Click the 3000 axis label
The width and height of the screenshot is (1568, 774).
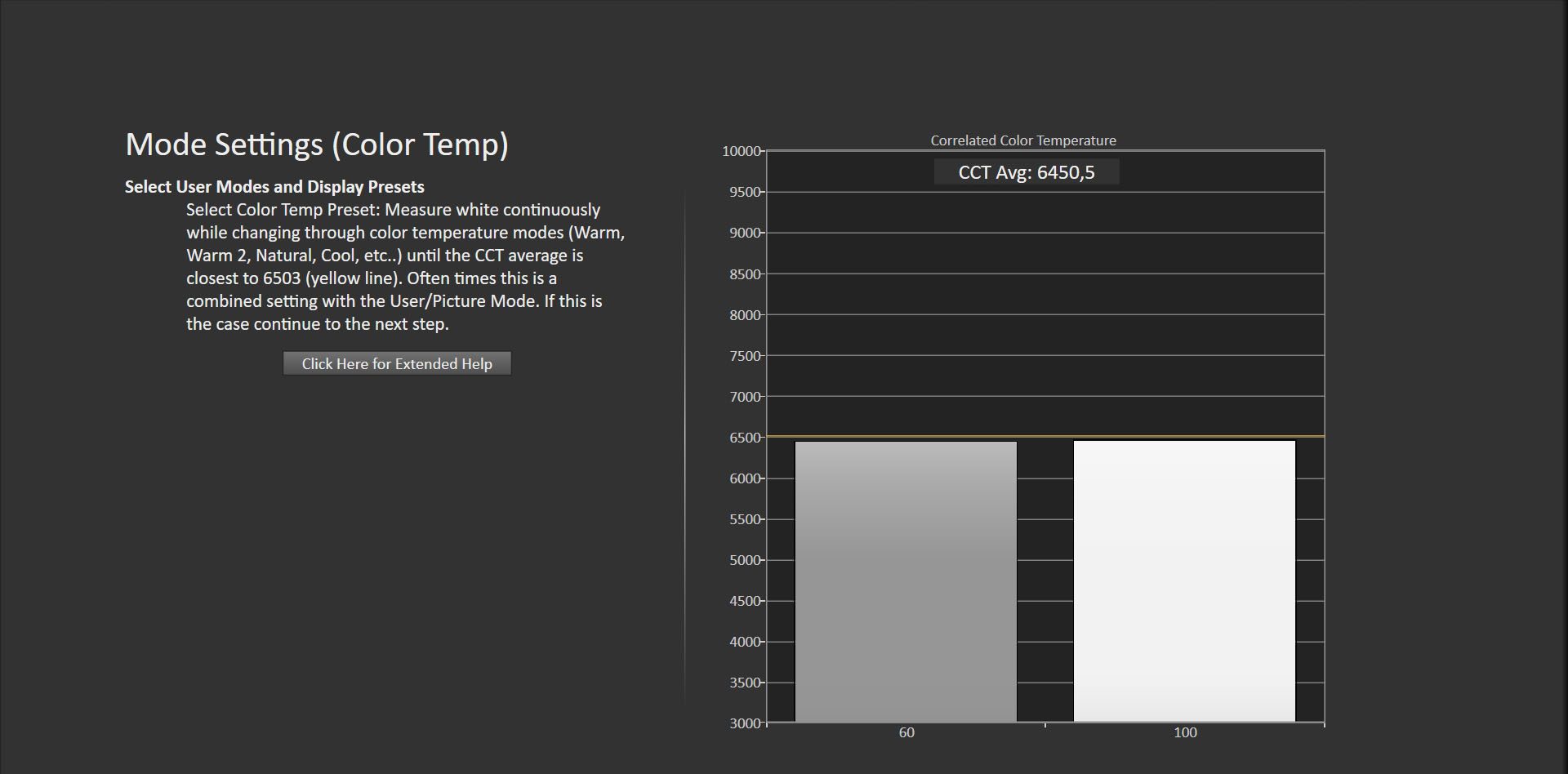coord(745,723)
